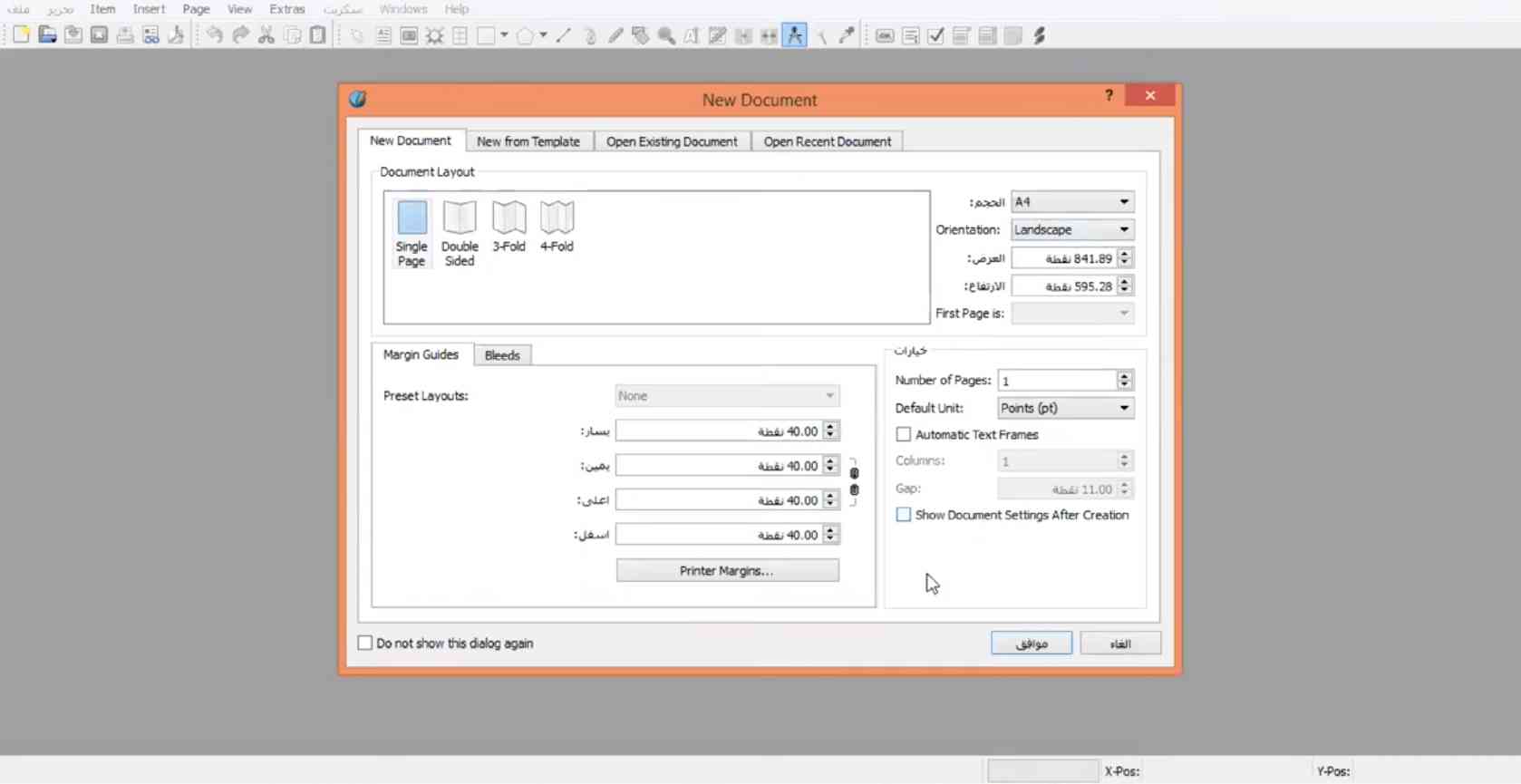Click the Printer Margins... button
Viewport: 1521px width, 784px height.
pos(727,570)
